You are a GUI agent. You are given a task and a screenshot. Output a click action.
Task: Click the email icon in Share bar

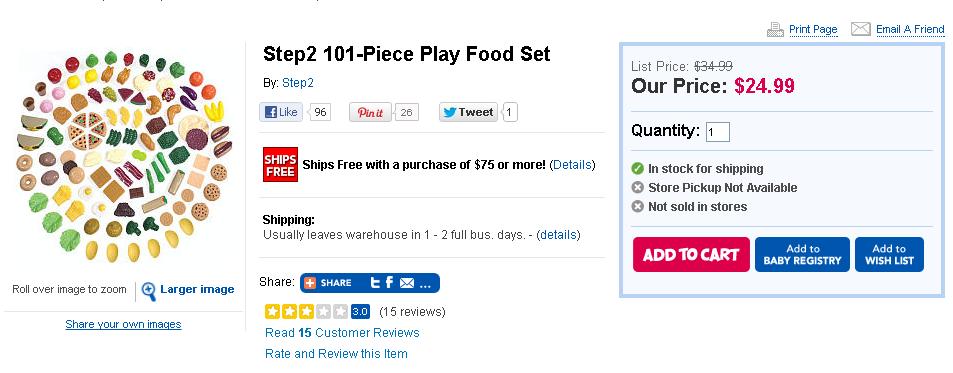click(x=407, y=283)
